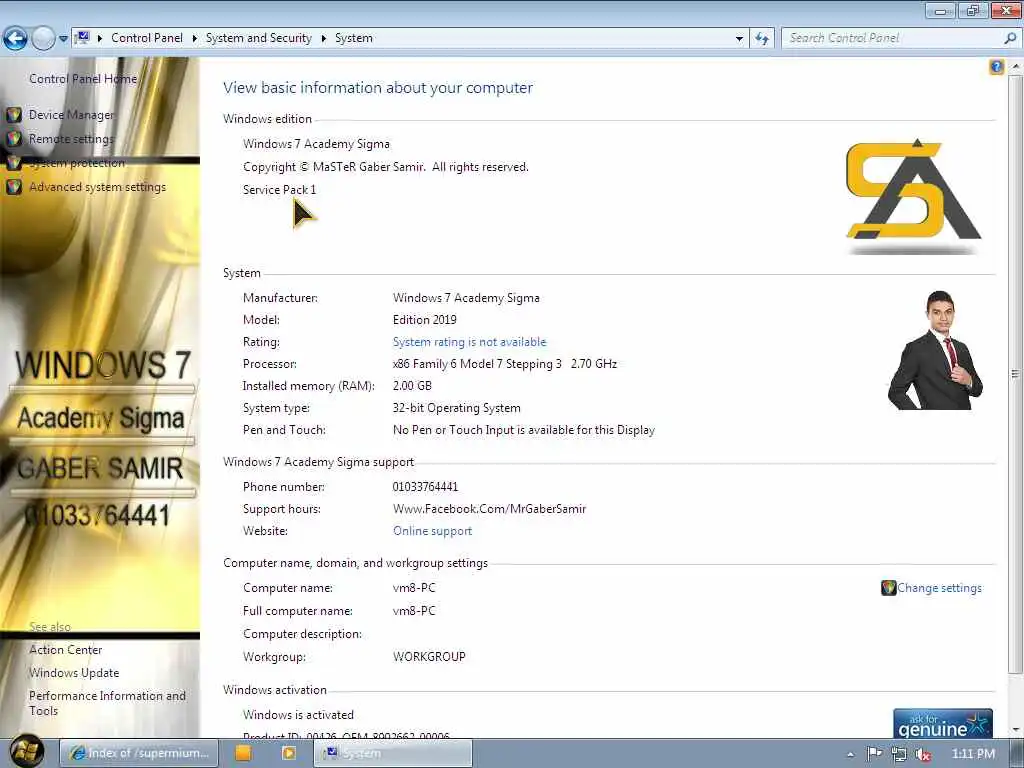
Task: Open Advanced system settings
Action: (97, 187)
